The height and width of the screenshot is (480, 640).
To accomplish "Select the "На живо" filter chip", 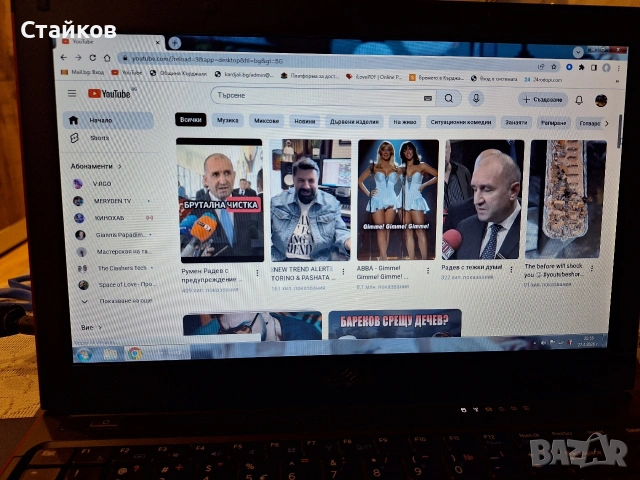I will coord(404,121).
